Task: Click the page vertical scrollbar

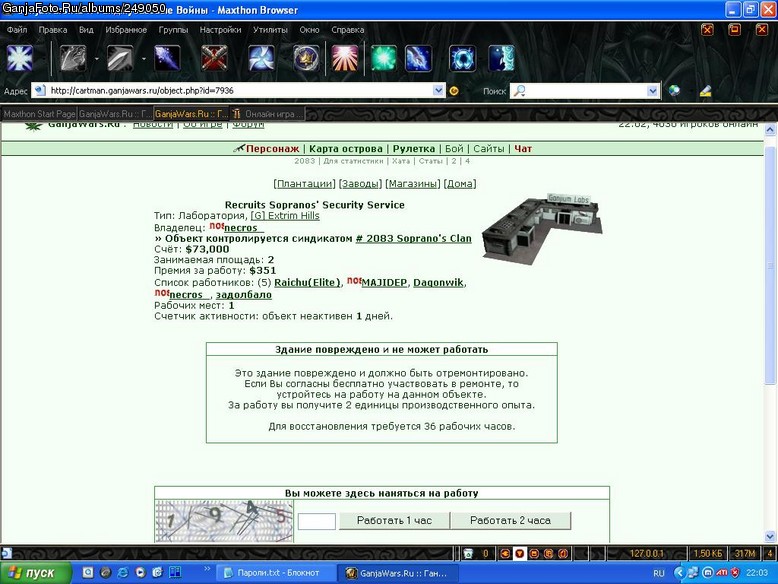Action: [x=770, y=332]
